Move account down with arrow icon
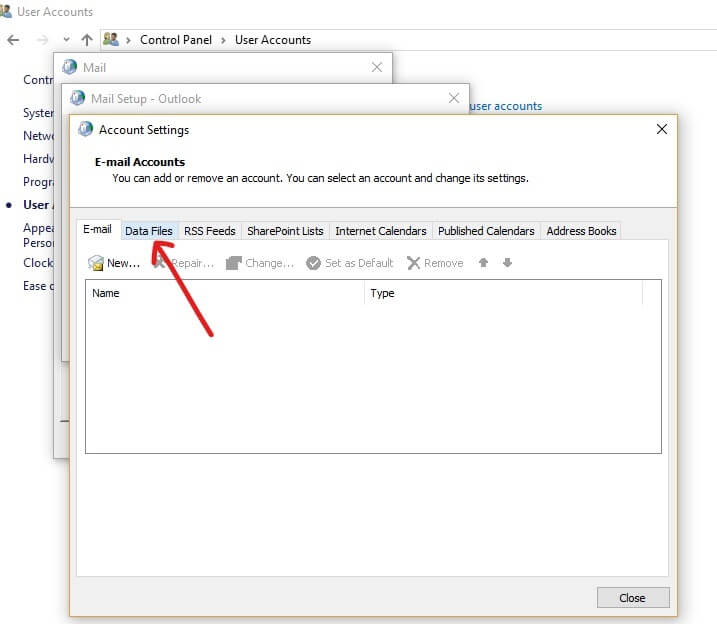 coord(507,263)
